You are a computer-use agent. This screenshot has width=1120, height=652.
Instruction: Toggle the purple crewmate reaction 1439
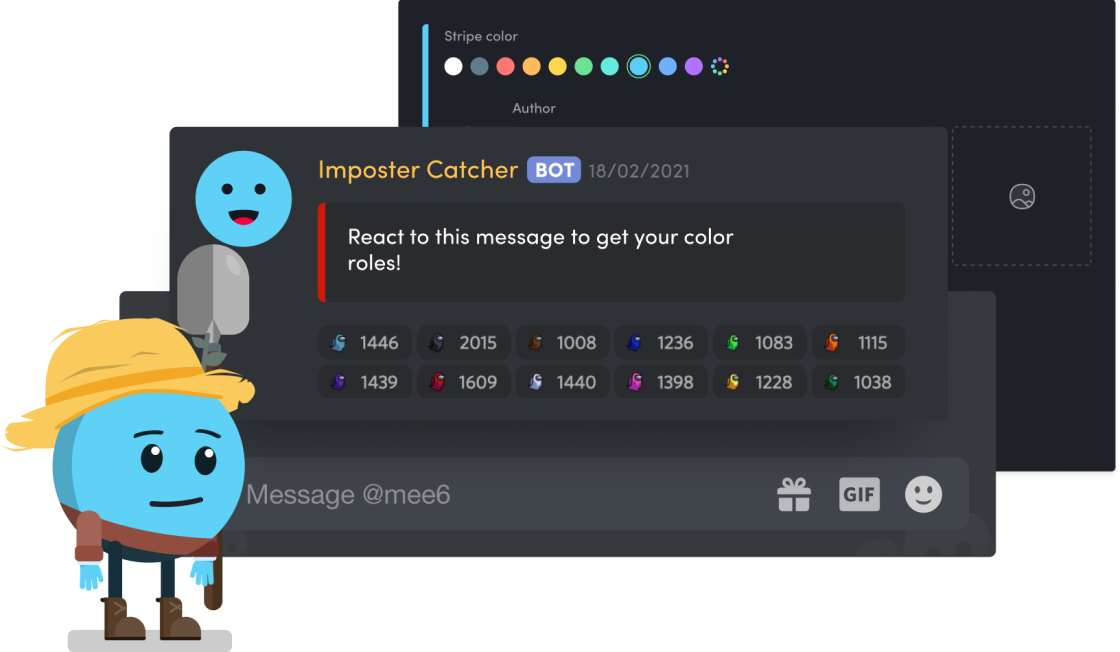point(365,382)
